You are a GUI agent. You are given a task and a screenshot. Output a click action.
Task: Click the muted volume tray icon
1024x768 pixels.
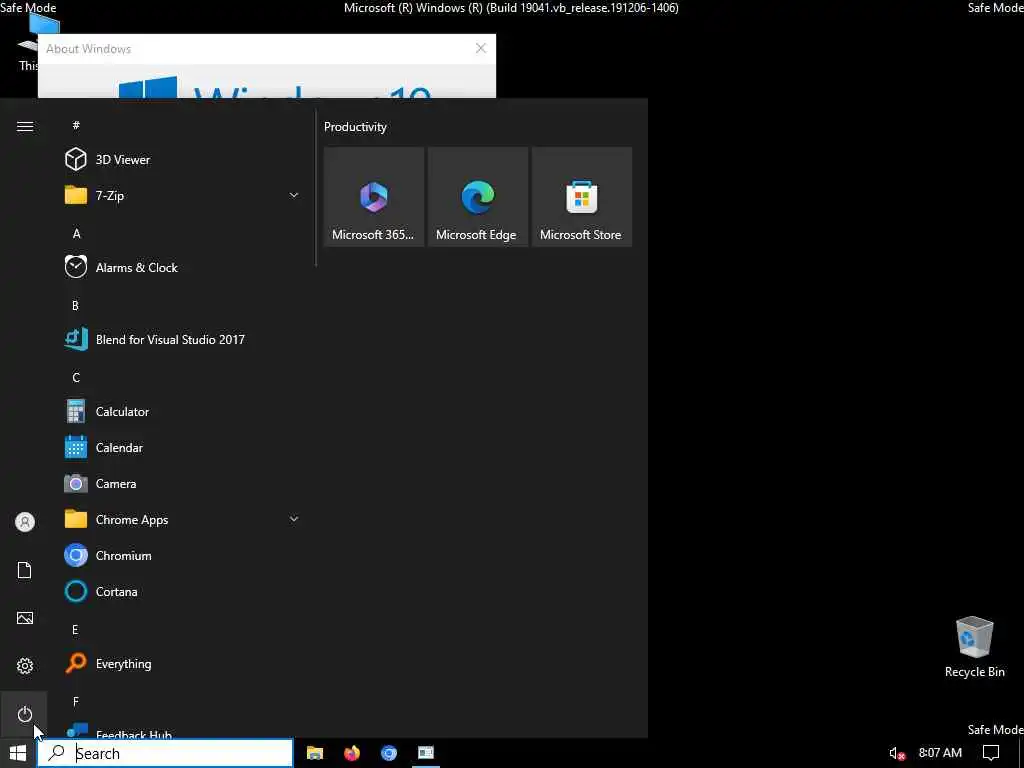897,753
